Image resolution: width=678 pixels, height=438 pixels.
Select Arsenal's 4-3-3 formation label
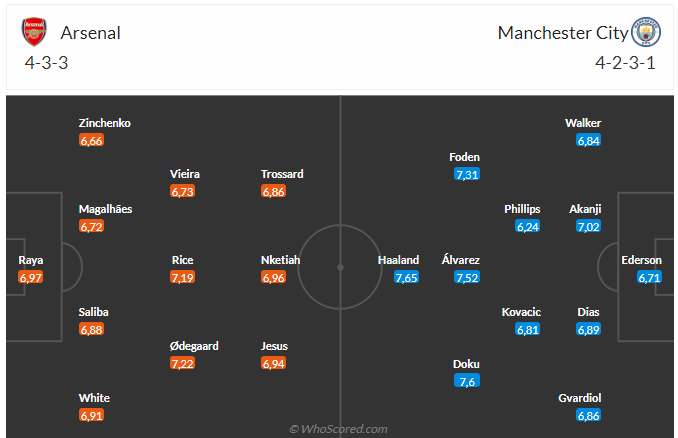pos(46,63)
